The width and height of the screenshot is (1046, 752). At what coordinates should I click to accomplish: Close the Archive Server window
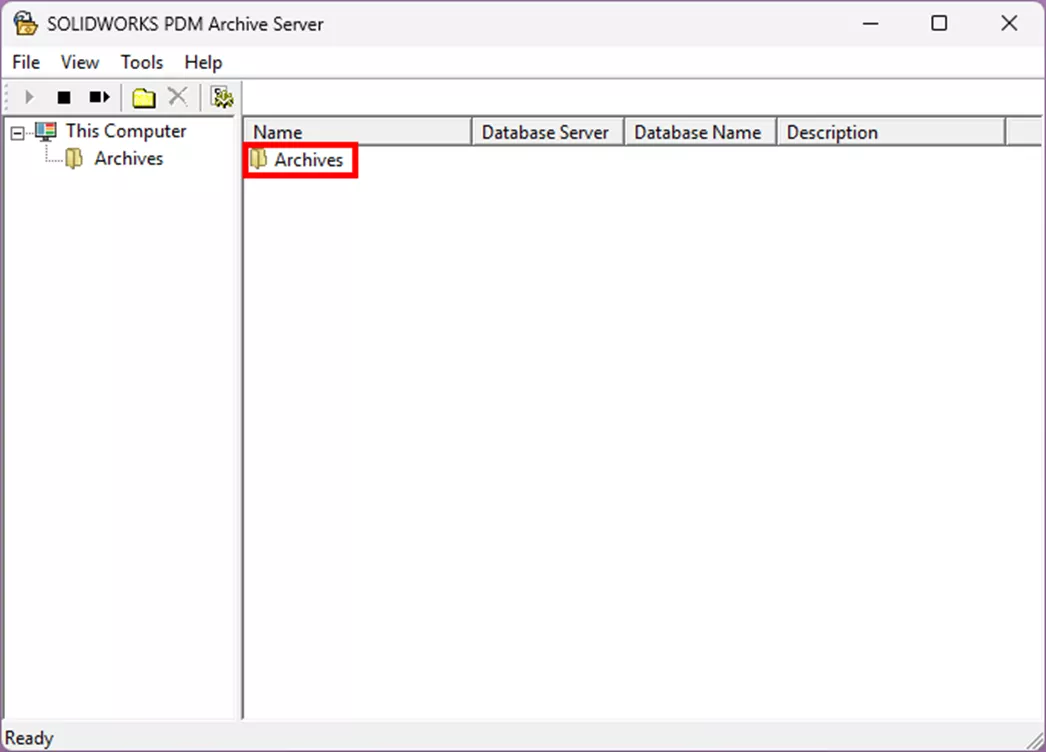pos(1009,24)
